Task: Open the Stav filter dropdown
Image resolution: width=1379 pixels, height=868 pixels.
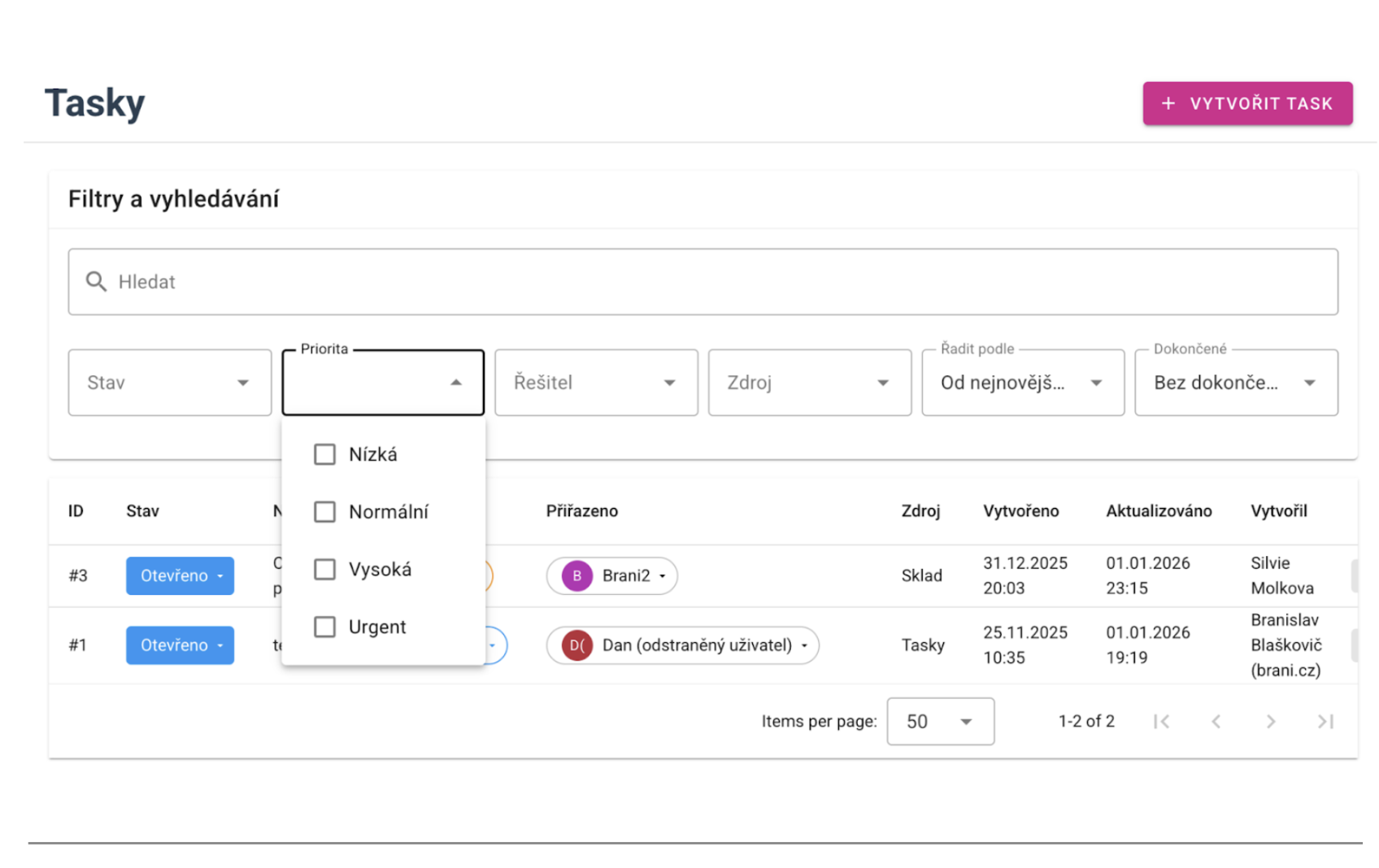Action: click(x=169, y=382)
